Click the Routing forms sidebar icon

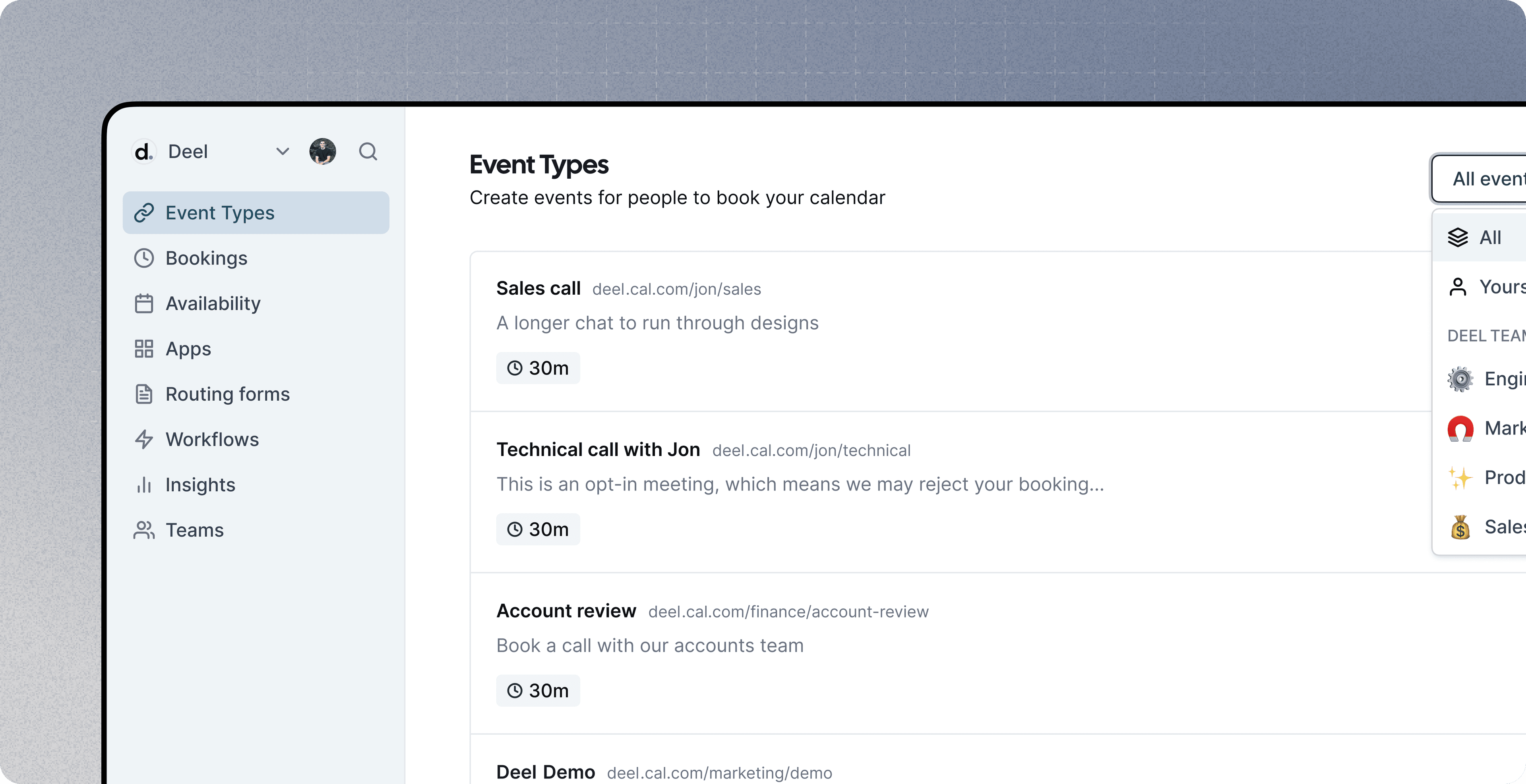click(x=144, y=394)
